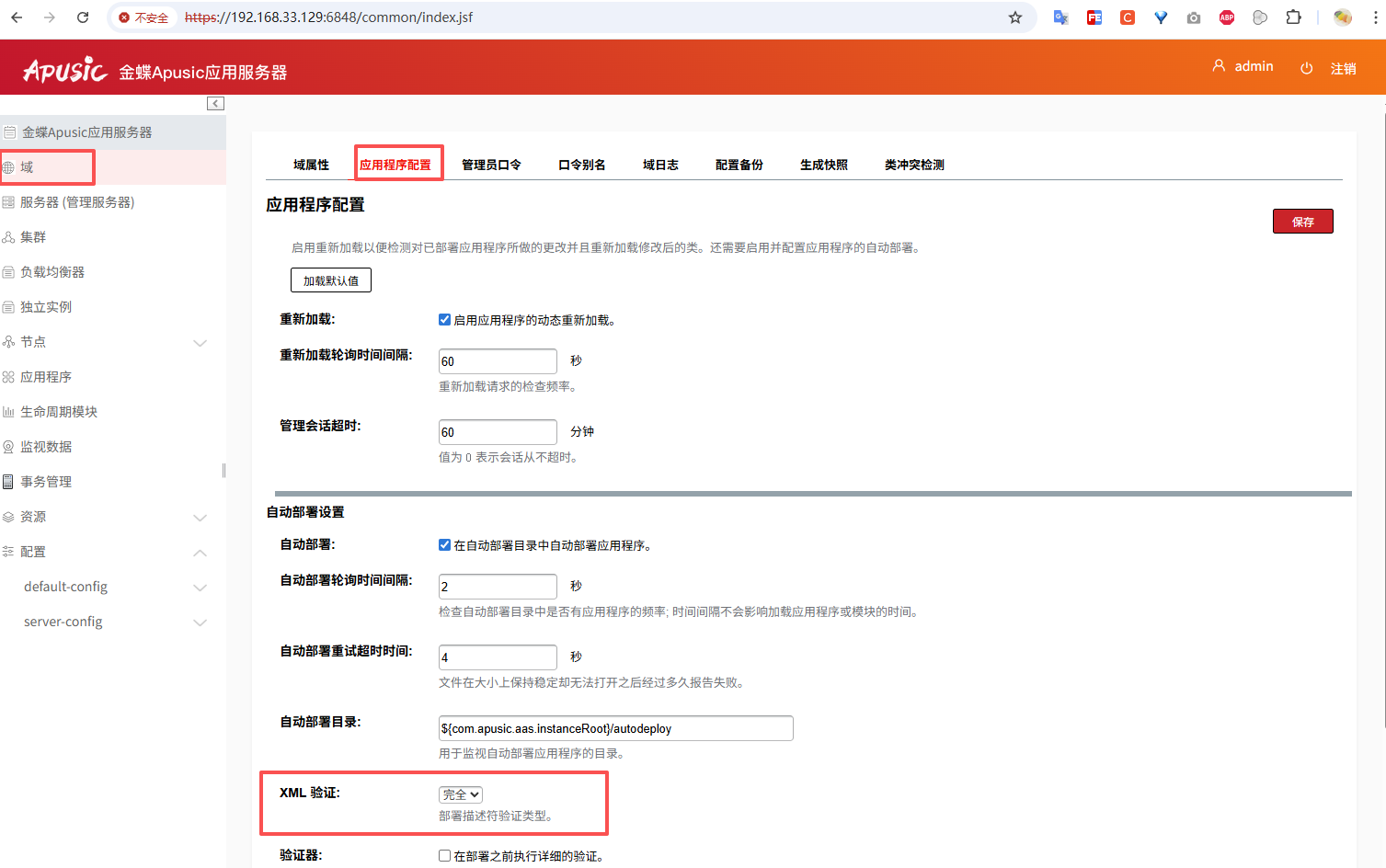Click the 注销 logout link

[x=1343, y=69]
